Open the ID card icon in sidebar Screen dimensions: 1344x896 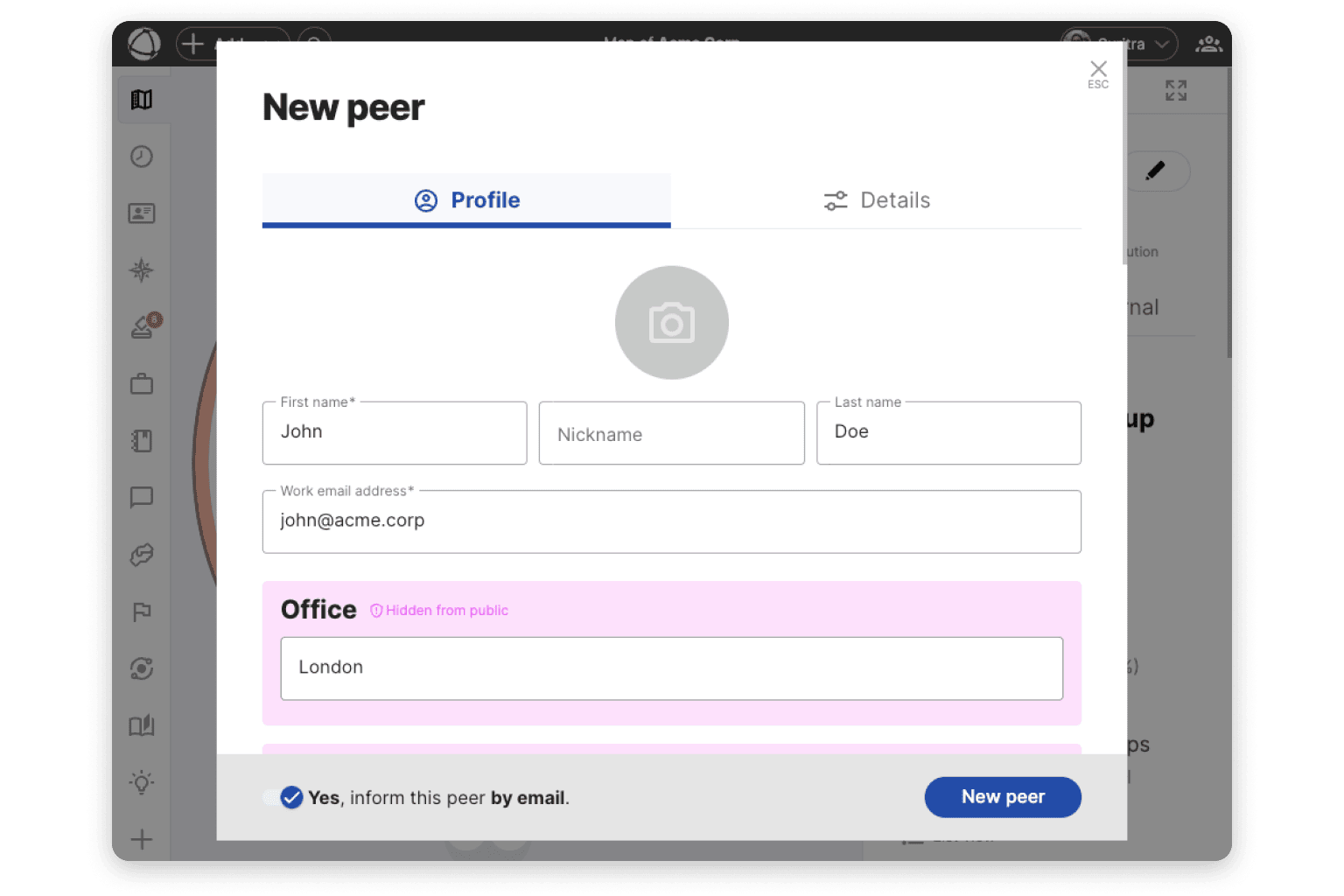(142, 213)
